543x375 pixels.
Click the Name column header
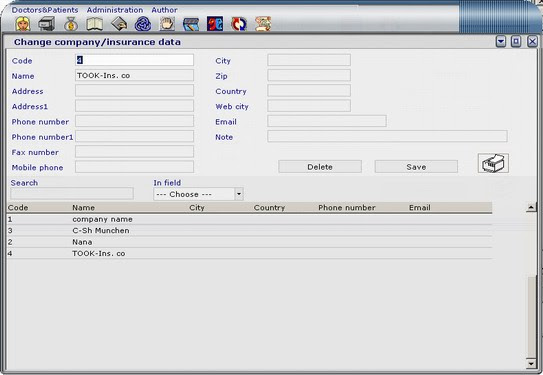83,208
